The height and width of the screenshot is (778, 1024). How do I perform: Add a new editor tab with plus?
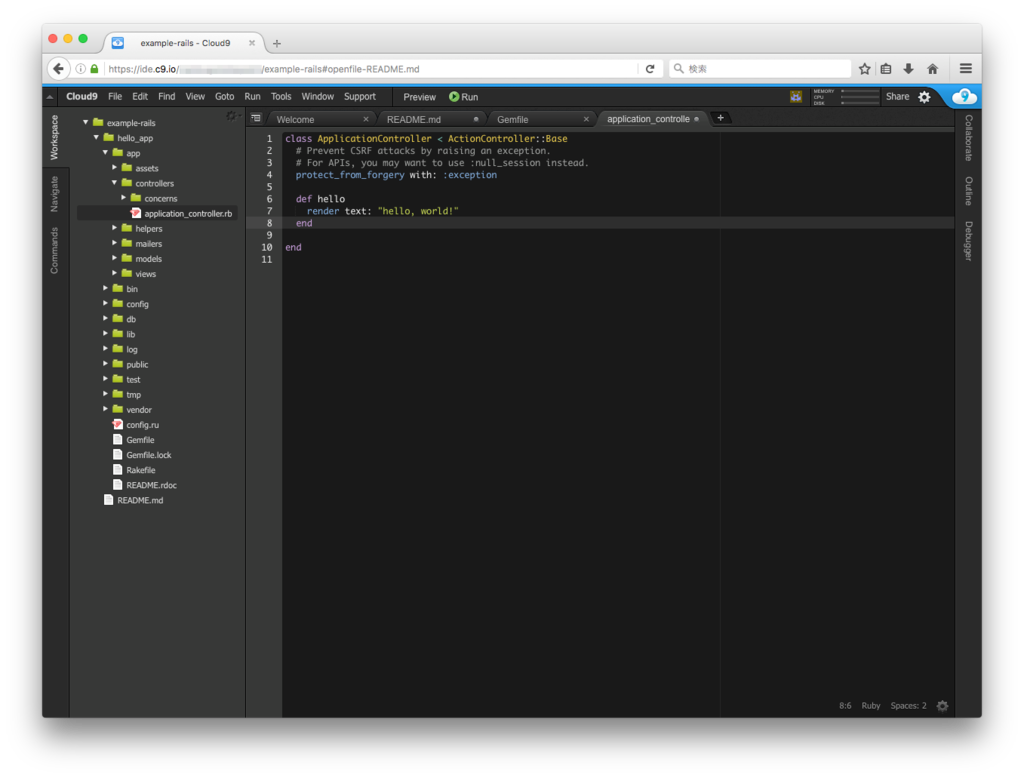click(720, 118)
